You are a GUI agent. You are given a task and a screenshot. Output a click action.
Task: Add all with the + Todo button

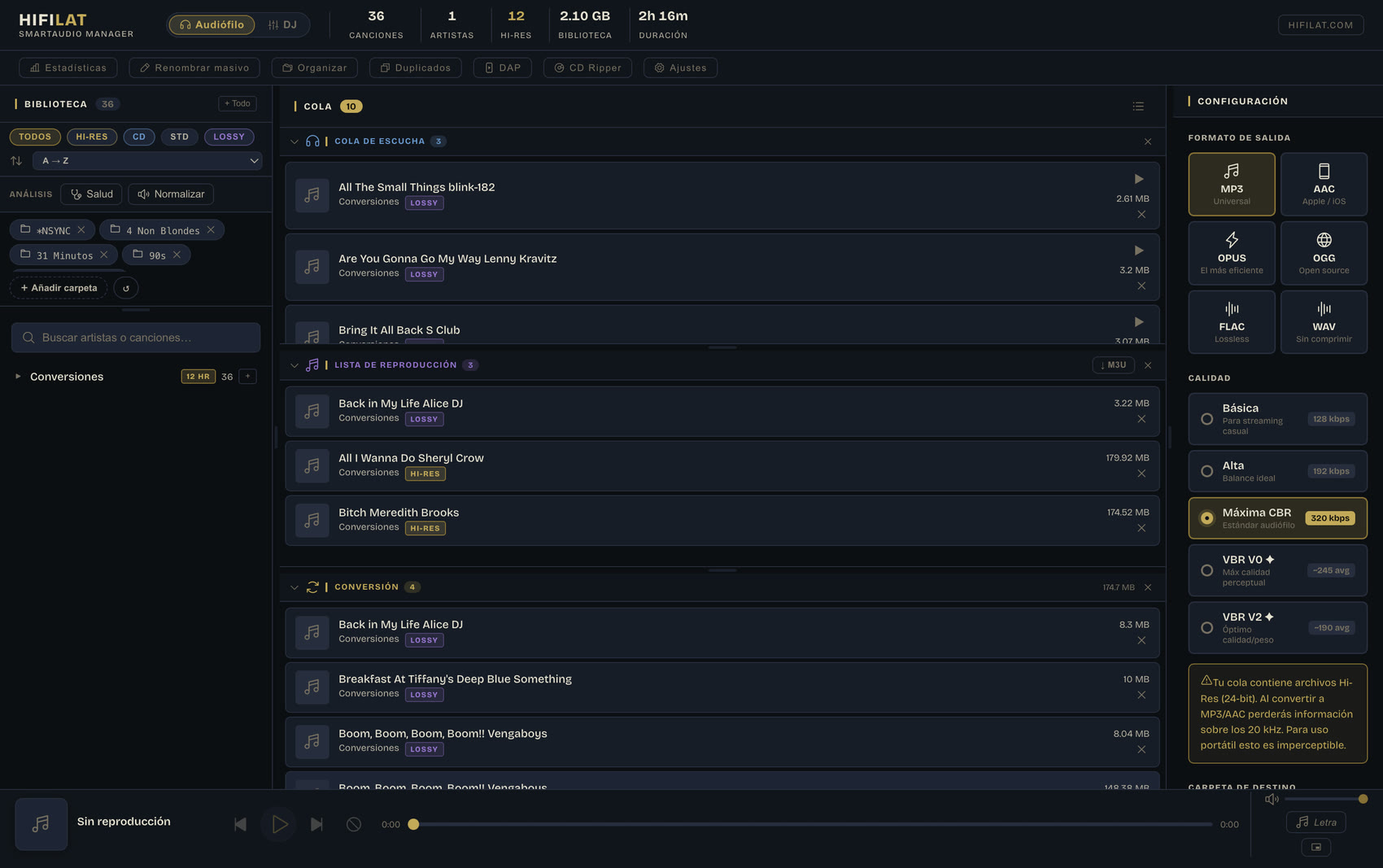pos(238,104)
